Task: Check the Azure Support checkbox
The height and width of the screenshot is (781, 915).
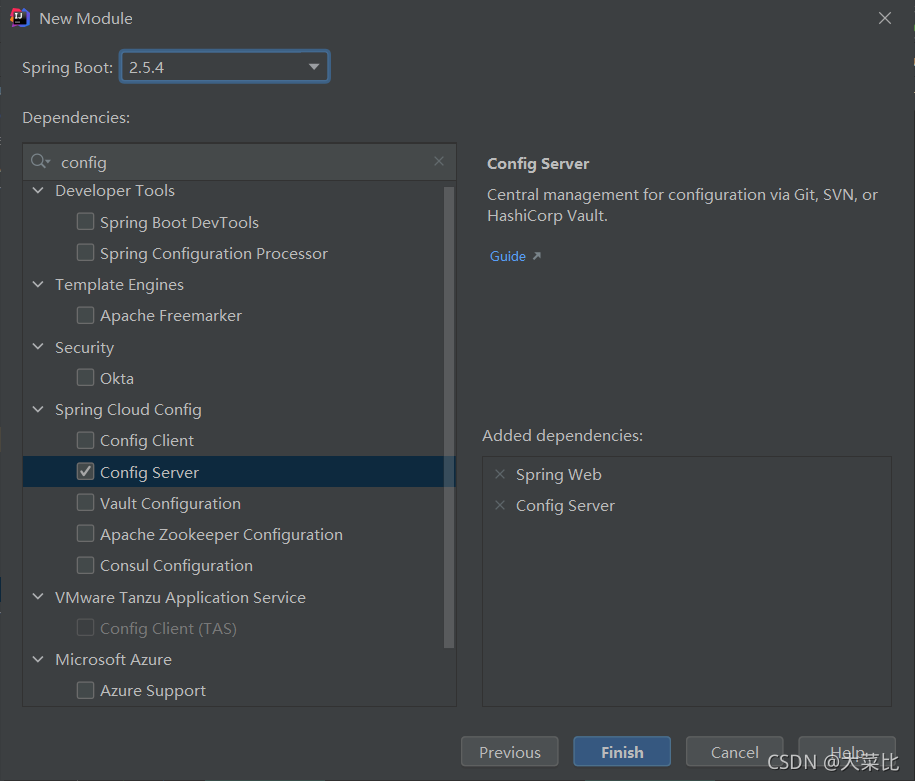Action: coord(85,691)
